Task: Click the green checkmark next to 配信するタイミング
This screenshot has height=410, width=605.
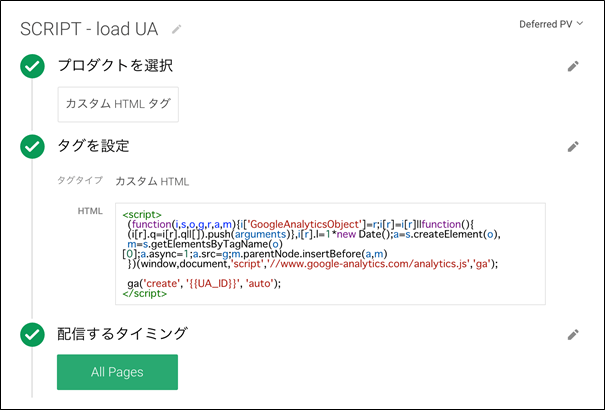Action: point(33,334)
